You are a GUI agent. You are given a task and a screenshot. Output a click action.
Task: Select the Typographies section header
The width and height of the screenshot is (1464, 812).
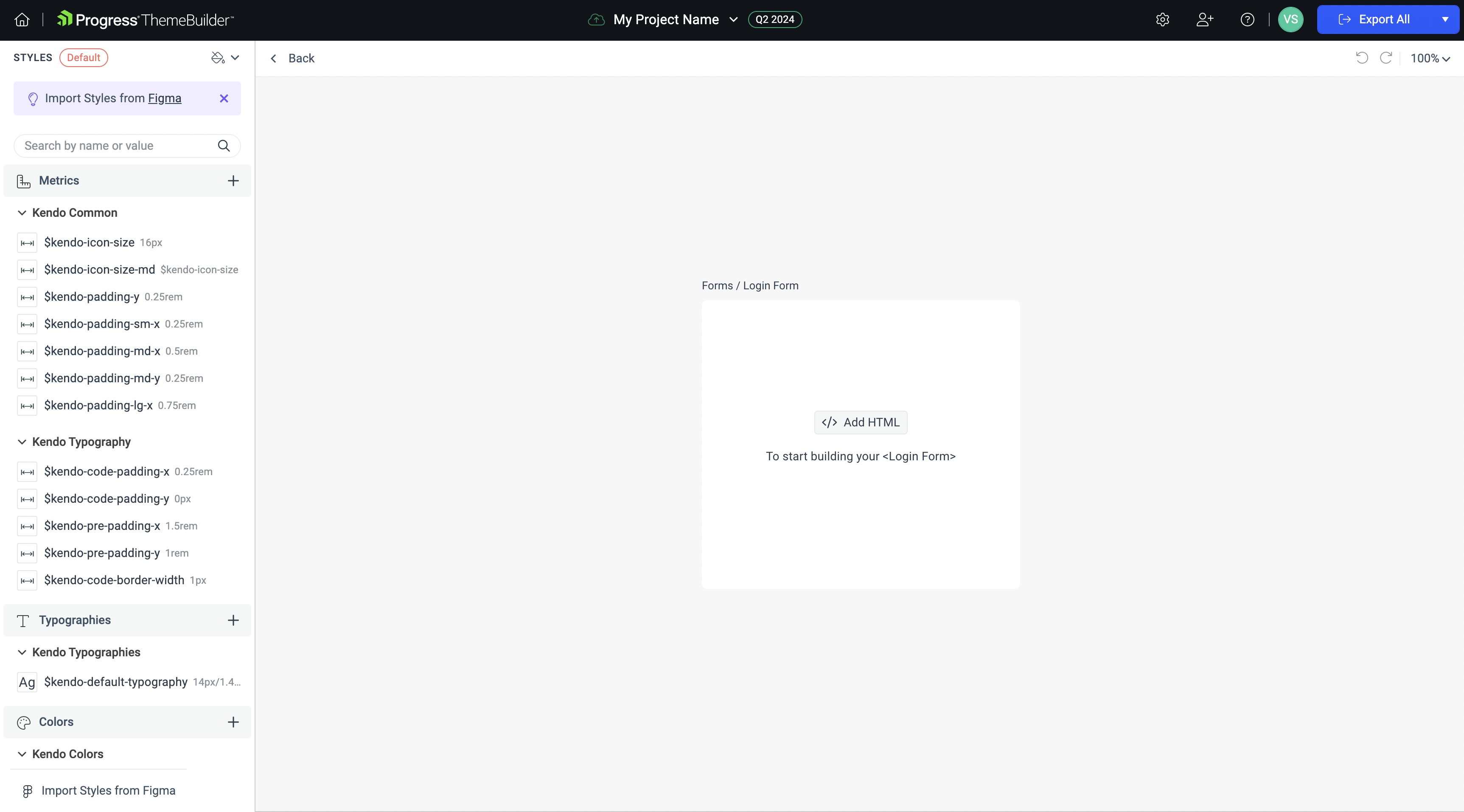[x=127, y=621]
